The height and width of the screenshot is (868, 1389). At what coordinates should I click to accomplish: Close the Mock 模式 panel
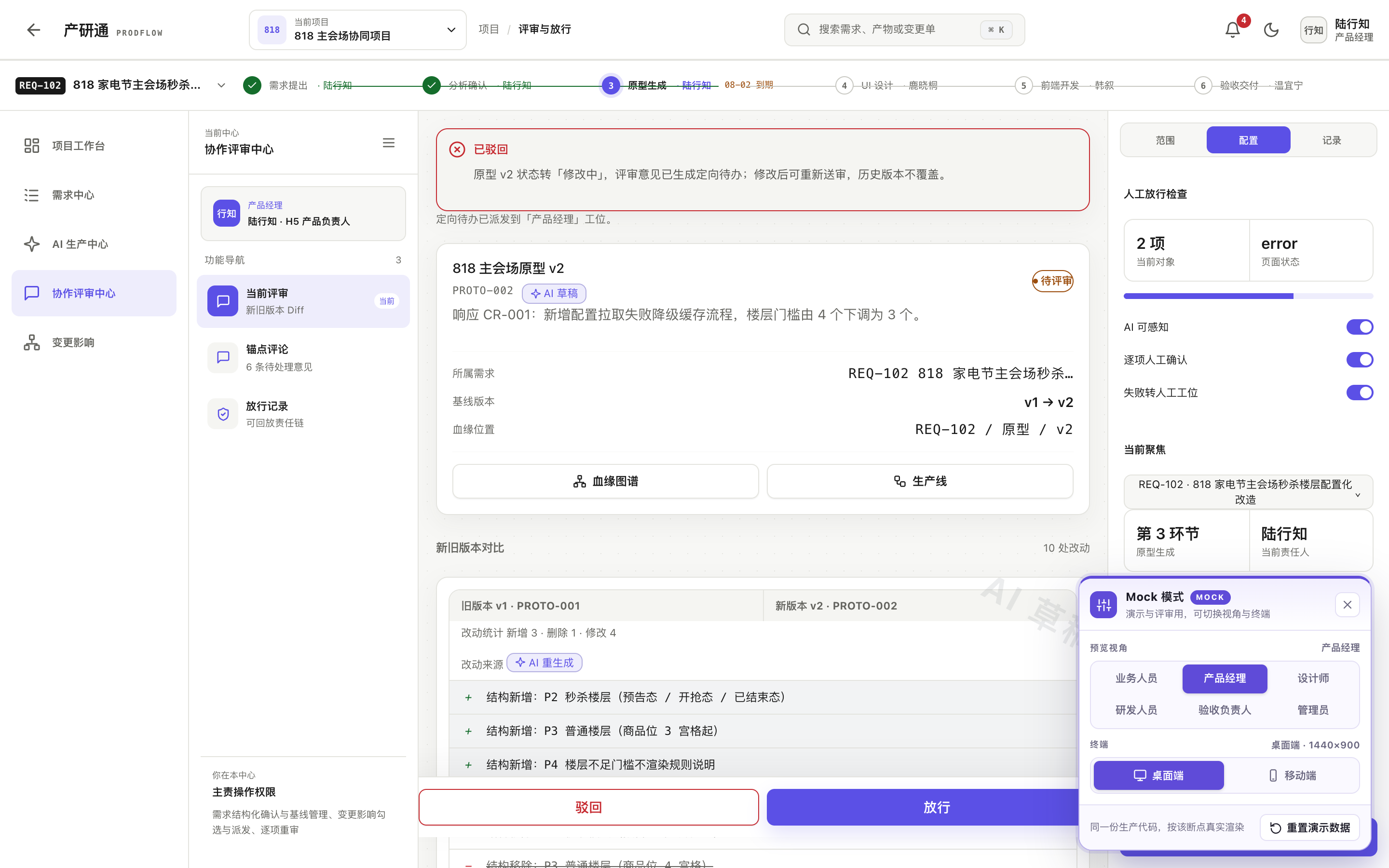tap(1347, 605)
